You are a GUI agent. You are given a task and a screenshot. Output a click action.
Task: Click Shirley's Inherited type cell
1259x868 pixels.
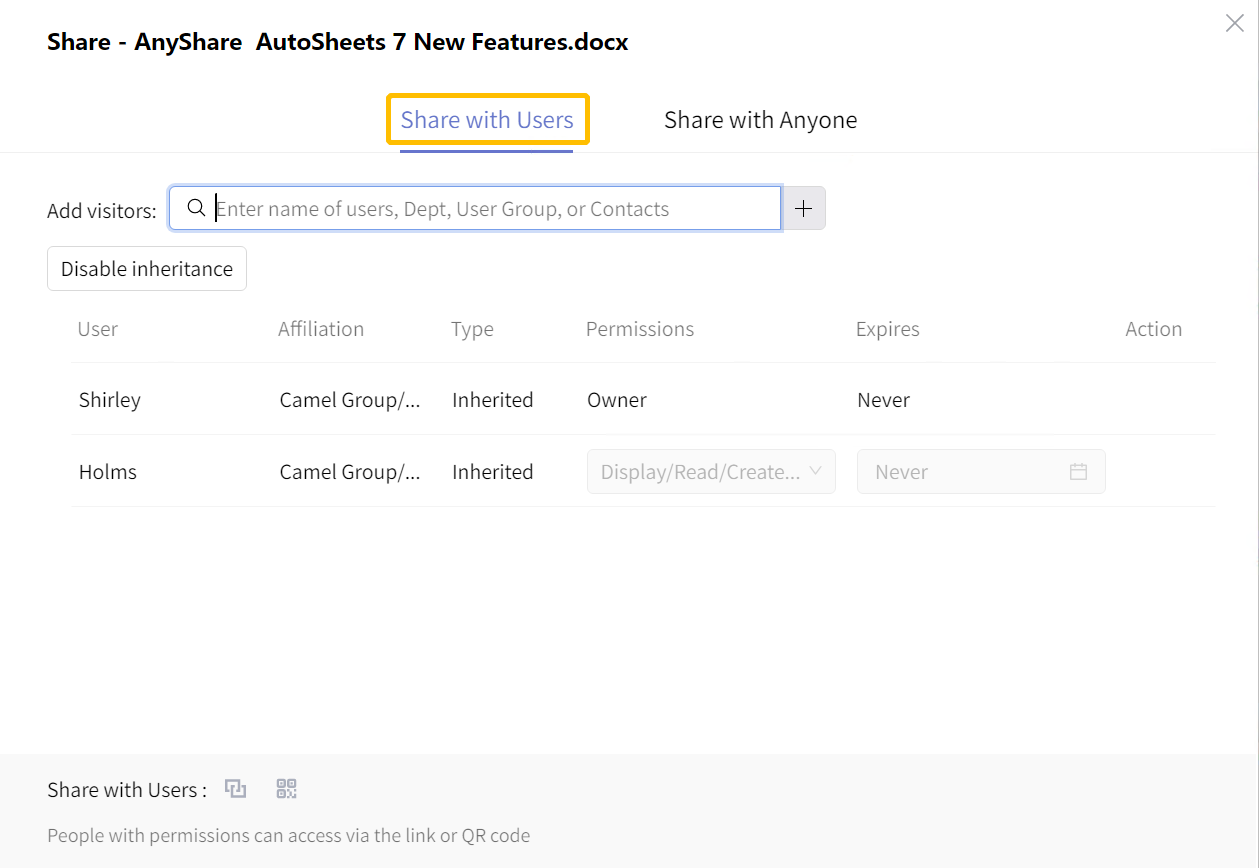[x=493, y=400]
